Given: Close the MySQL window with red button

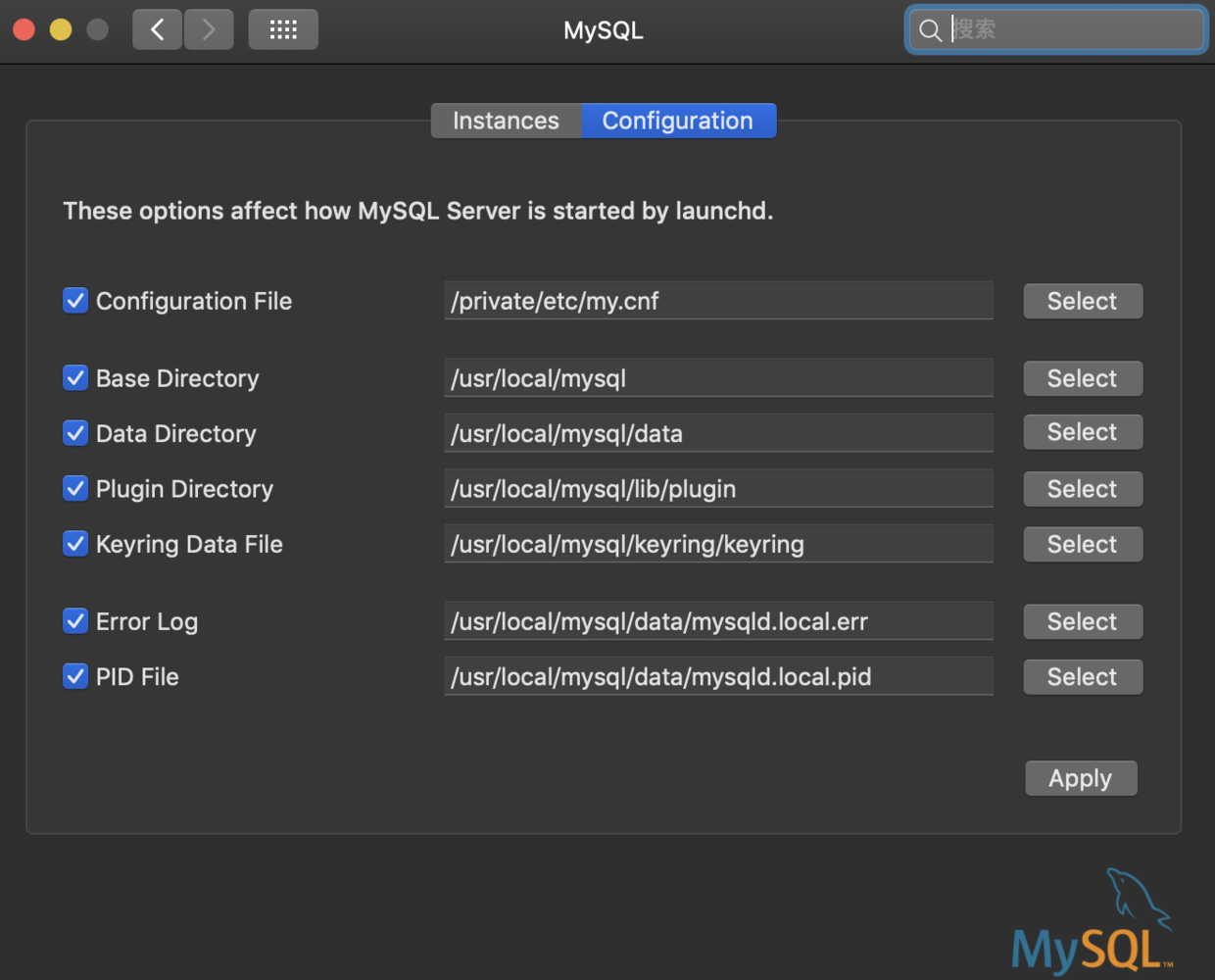Looking at the screenshot, I should [24, 29].
